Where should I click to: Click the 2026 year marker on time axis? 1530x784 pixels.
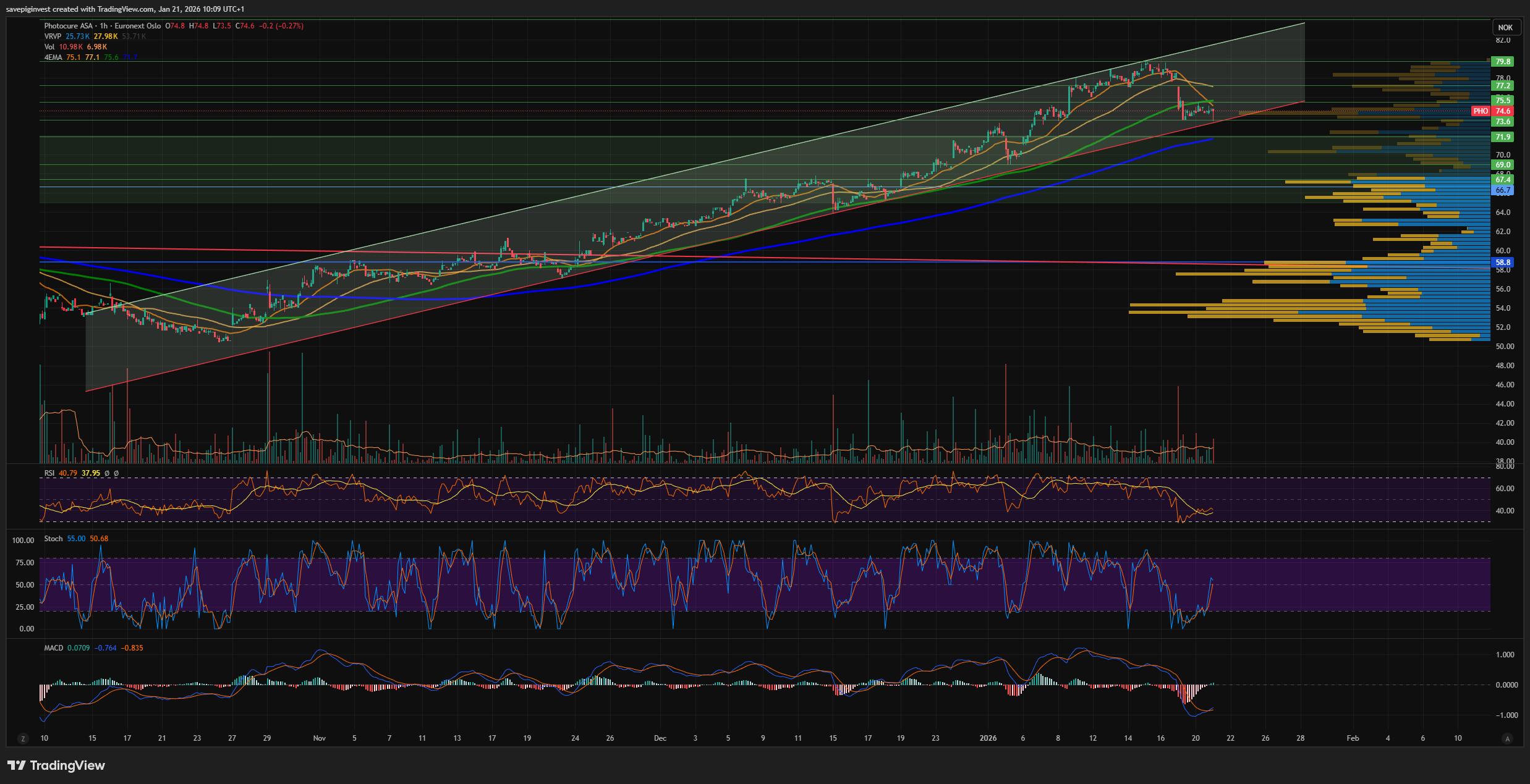pos(988,738)
